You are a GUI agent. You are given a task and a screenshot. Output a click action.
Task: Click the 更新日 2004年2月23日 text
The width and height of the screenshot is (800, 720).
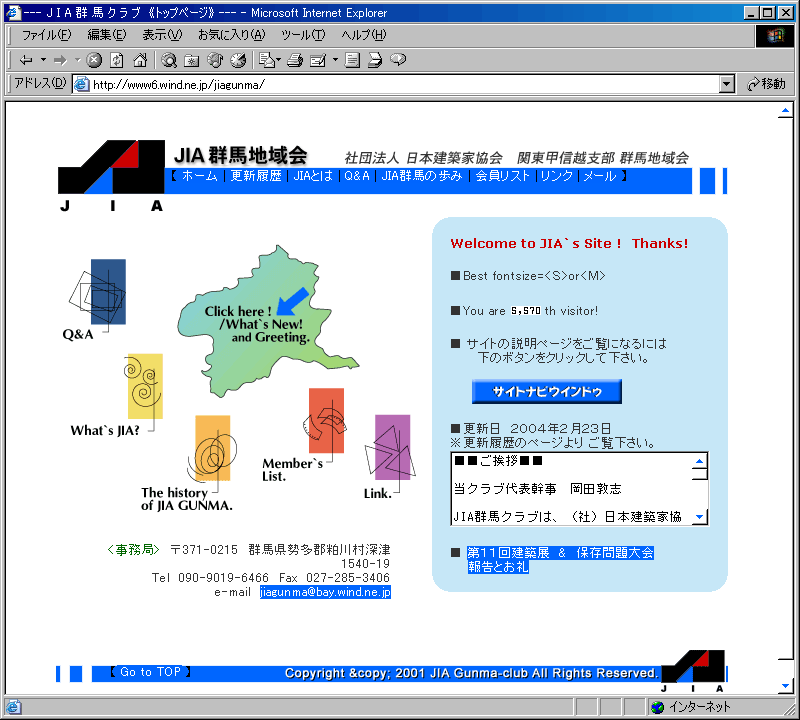[537, 429]
